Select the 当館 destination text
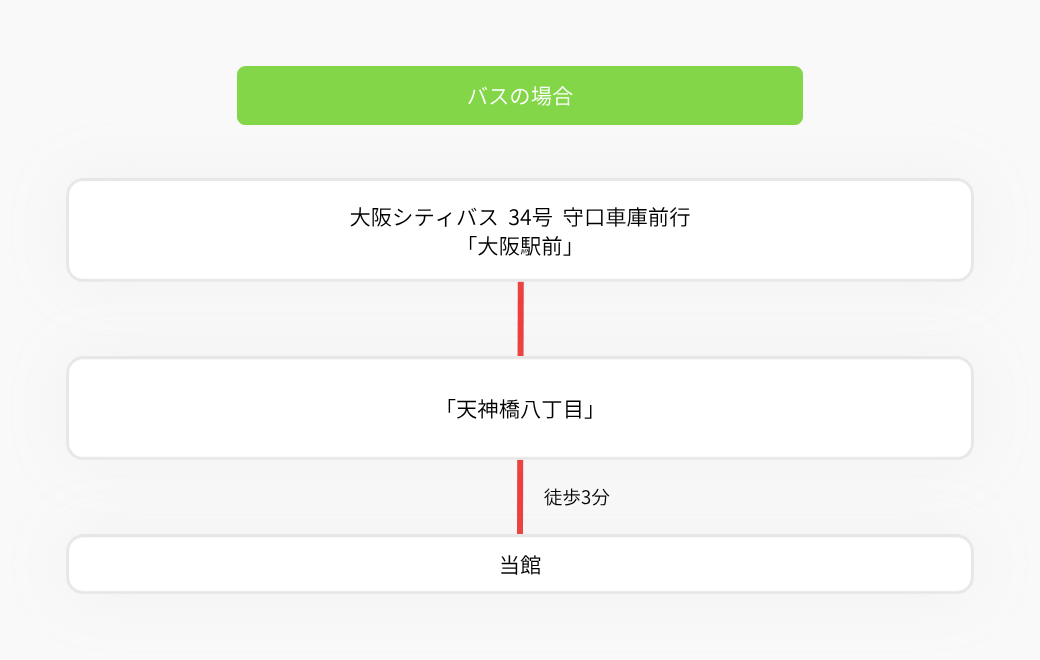 click(x=520, y=565)
